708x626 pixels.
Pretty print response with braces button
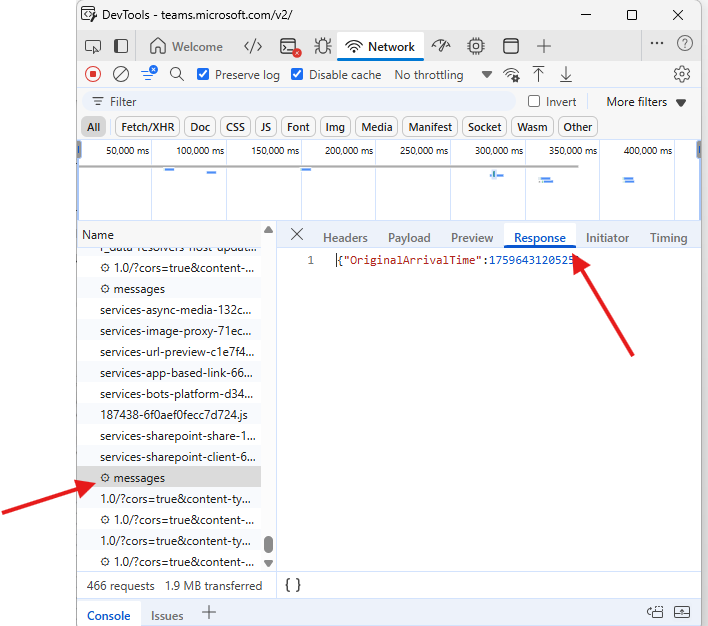click(292, 585)
